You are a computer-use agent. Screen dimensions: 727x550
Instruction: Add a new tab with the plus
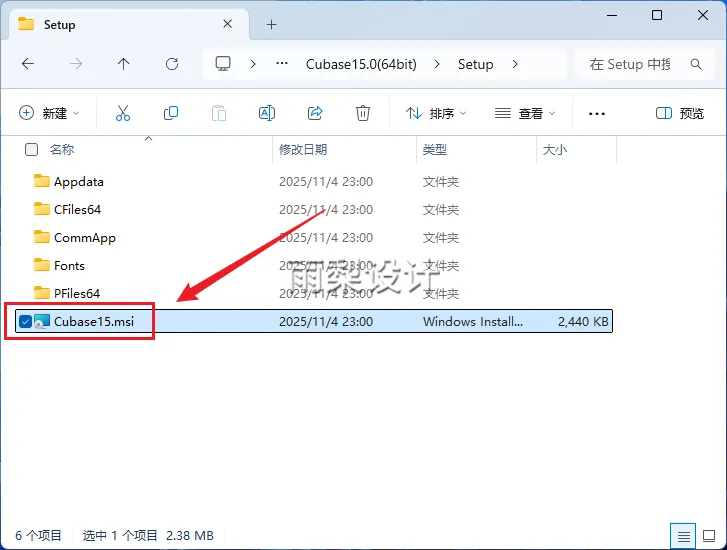point(272,25)
